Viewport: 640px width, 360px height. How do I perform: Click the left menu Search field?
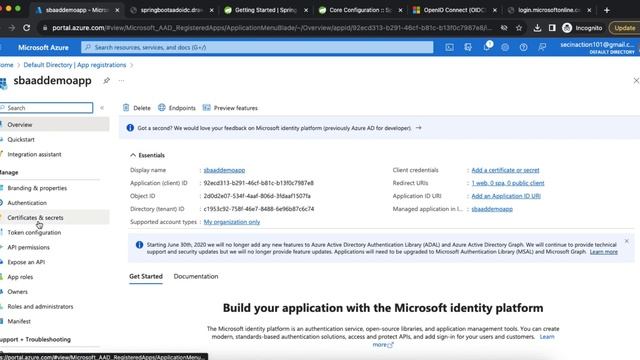(47, 108)
